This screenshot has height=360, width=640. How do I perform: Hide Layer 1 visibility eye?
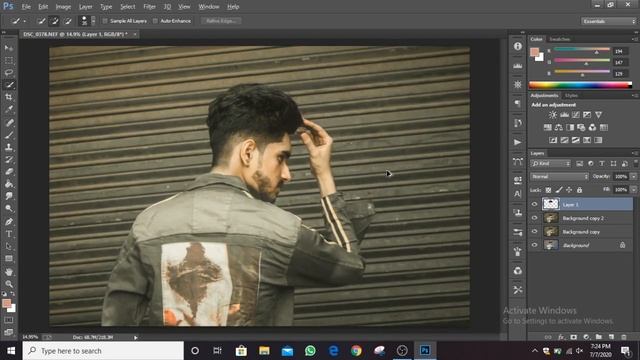[x=534, y=204]
